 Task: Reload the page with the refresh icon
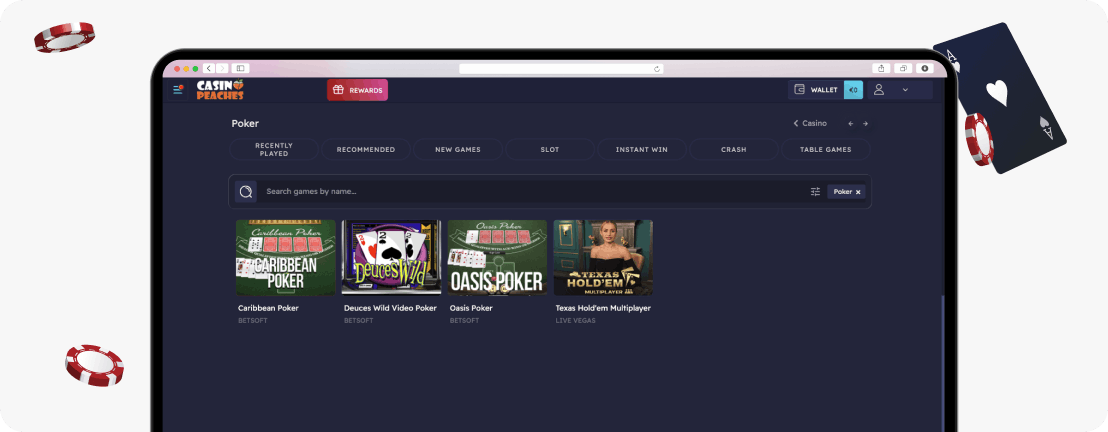tap(657, 69)
